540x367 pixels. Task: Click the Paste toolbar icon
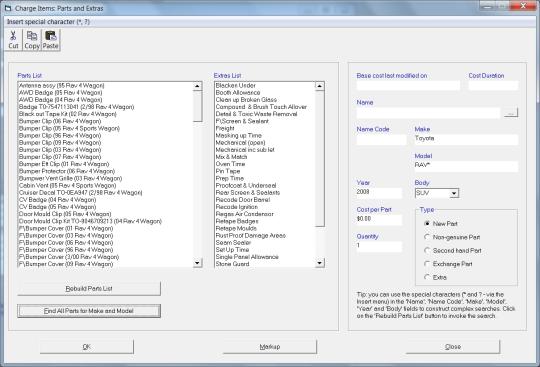[50, 40]
